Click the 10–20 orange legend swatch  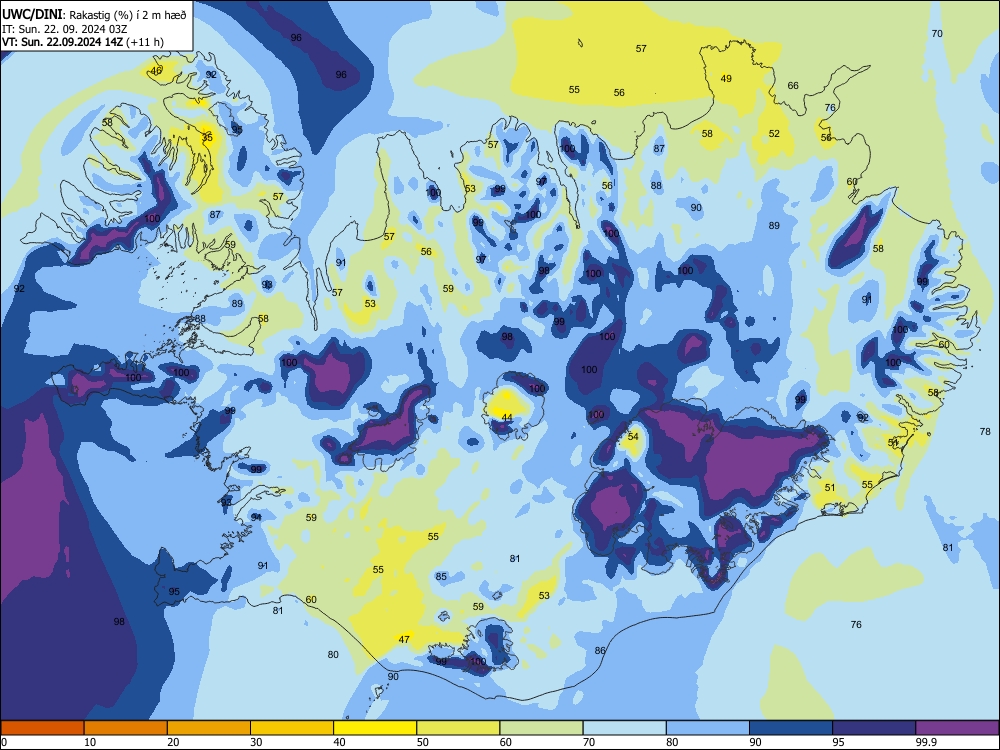(x=126, y=728)
